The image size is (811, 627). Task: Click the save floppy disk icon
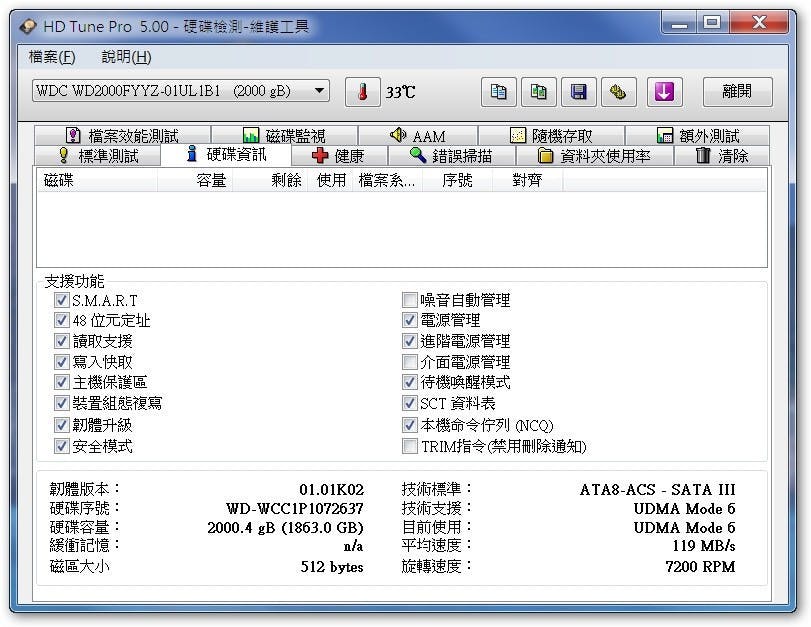(x=578, y=92)
